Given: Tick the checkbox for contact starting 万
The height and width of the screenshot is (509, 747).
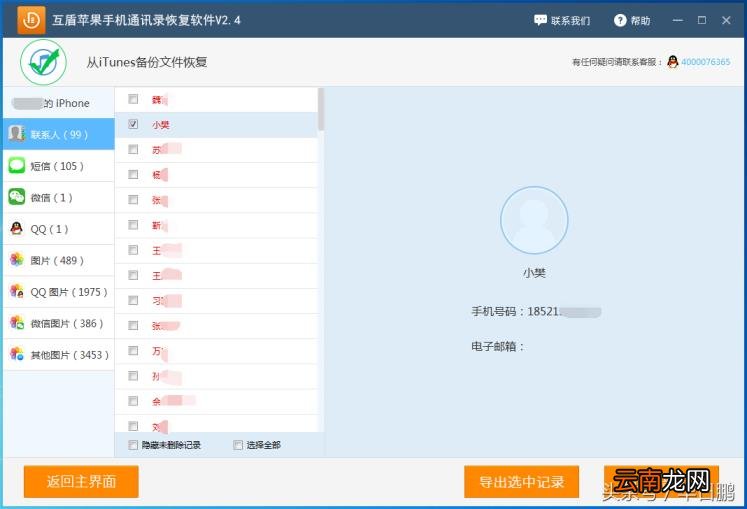Looking at the screenshot, I should [x=133, y=351].
